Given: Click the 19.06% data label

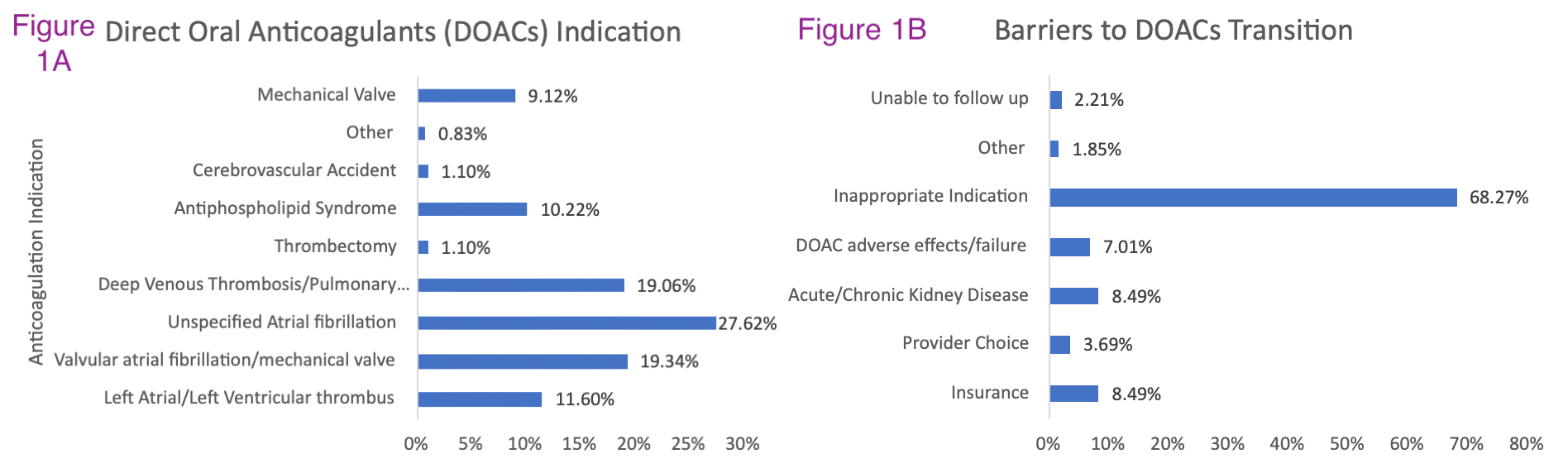Looking at the screenshot, I should (666, 286).
